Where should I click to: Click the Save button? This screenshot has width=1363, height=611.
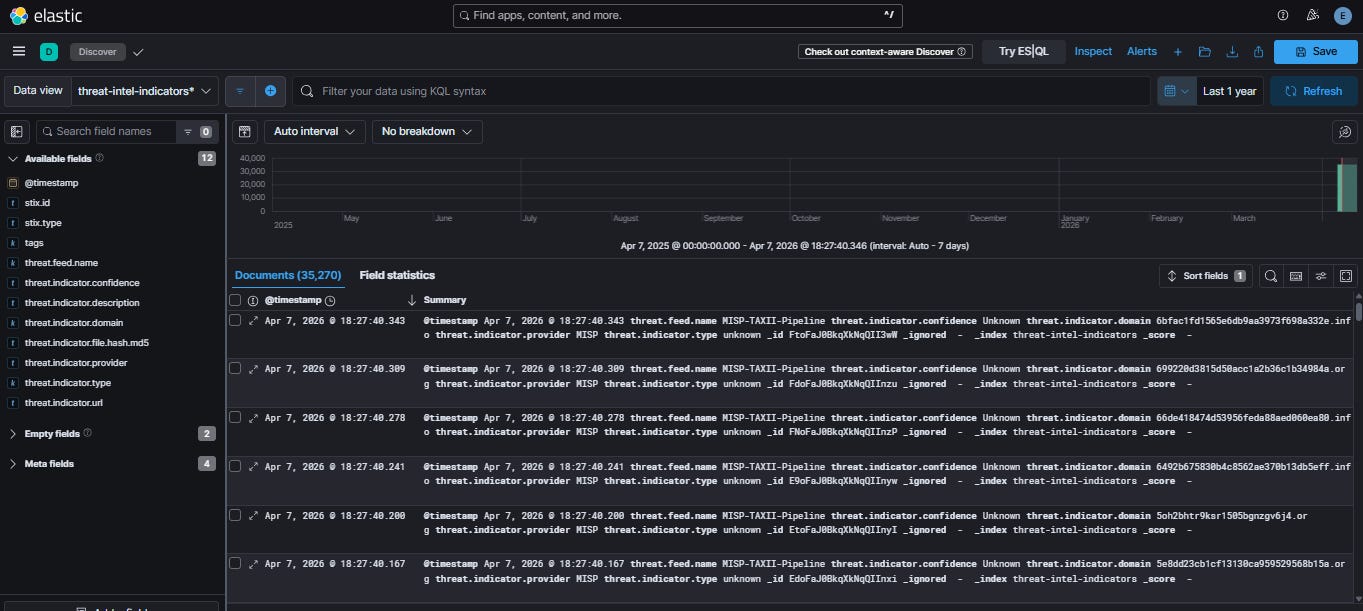coord(1316,51)
